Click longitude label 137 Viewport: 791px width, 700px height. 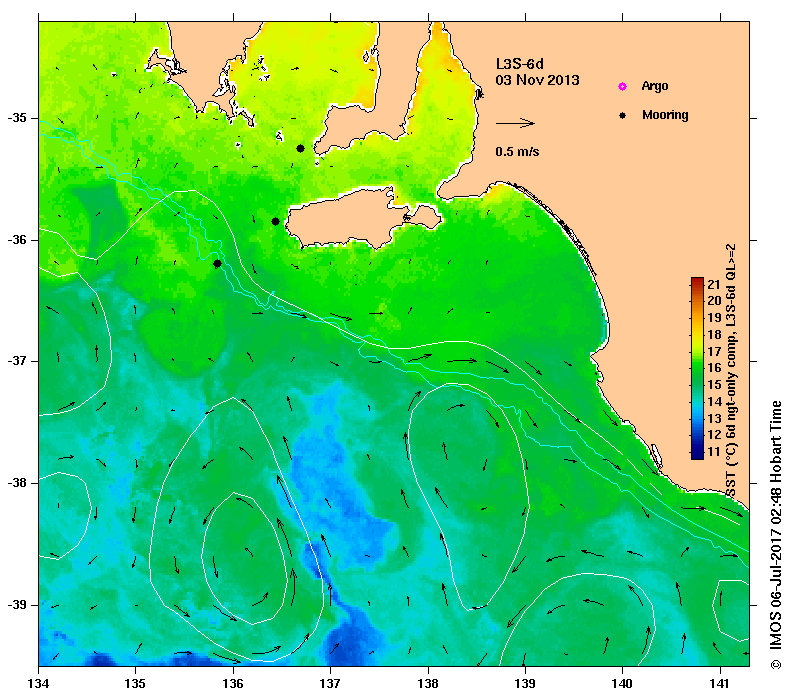(x=330, y=684)
